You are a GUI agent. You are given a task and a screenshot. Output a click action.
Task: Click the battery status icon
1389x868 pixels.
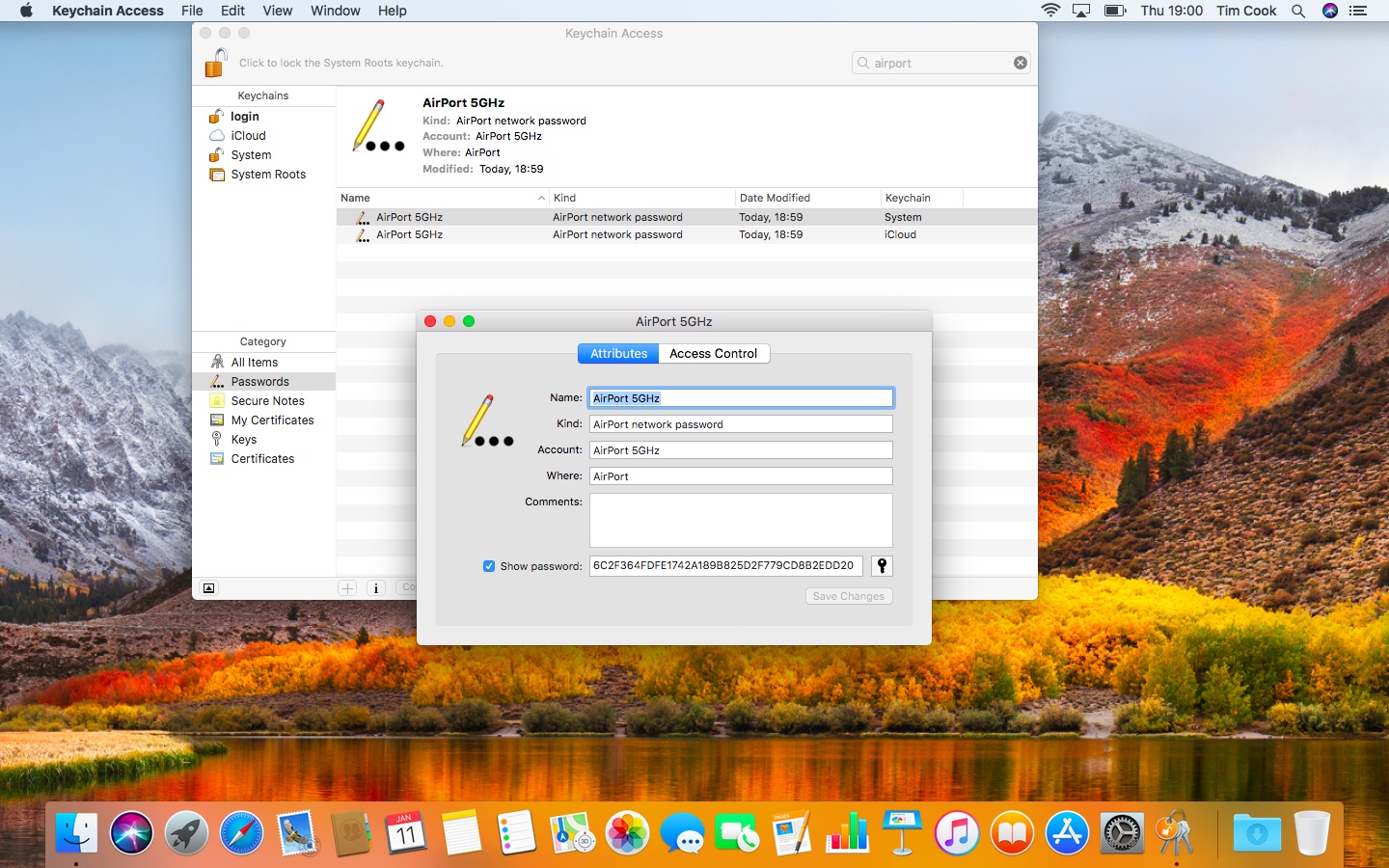pyautogui.click(x=1115, y=11)
